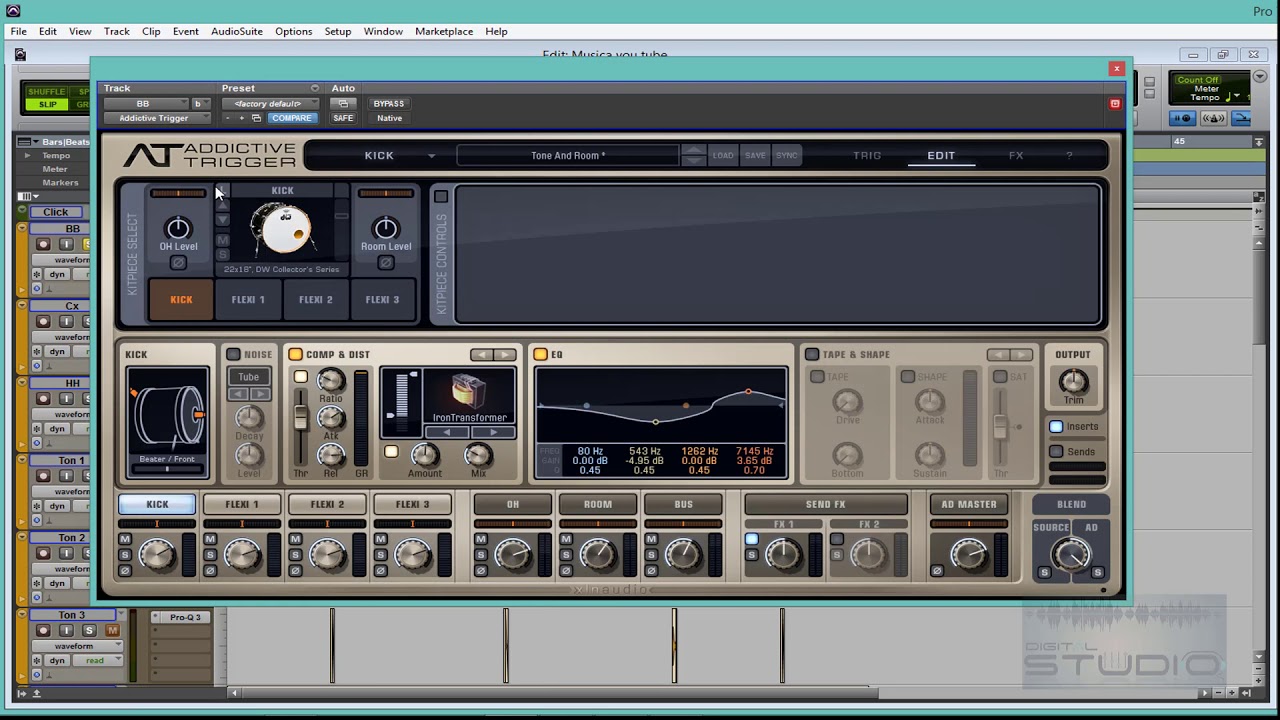1280x720 pixels.
Task: Click the Auto enable automation icon
Action: tap(343, 103)
